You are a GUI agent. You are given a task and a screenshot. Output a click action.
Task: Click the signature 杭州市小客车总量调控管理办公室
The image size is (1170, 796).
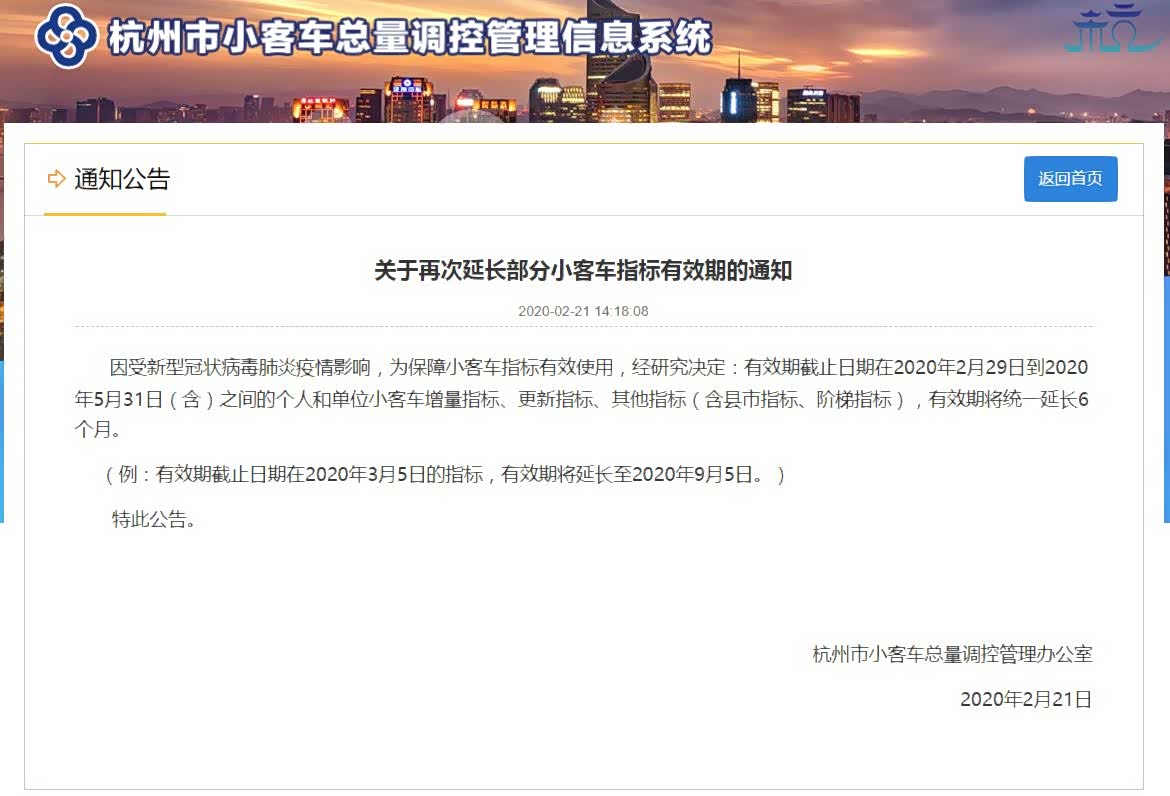952,655
